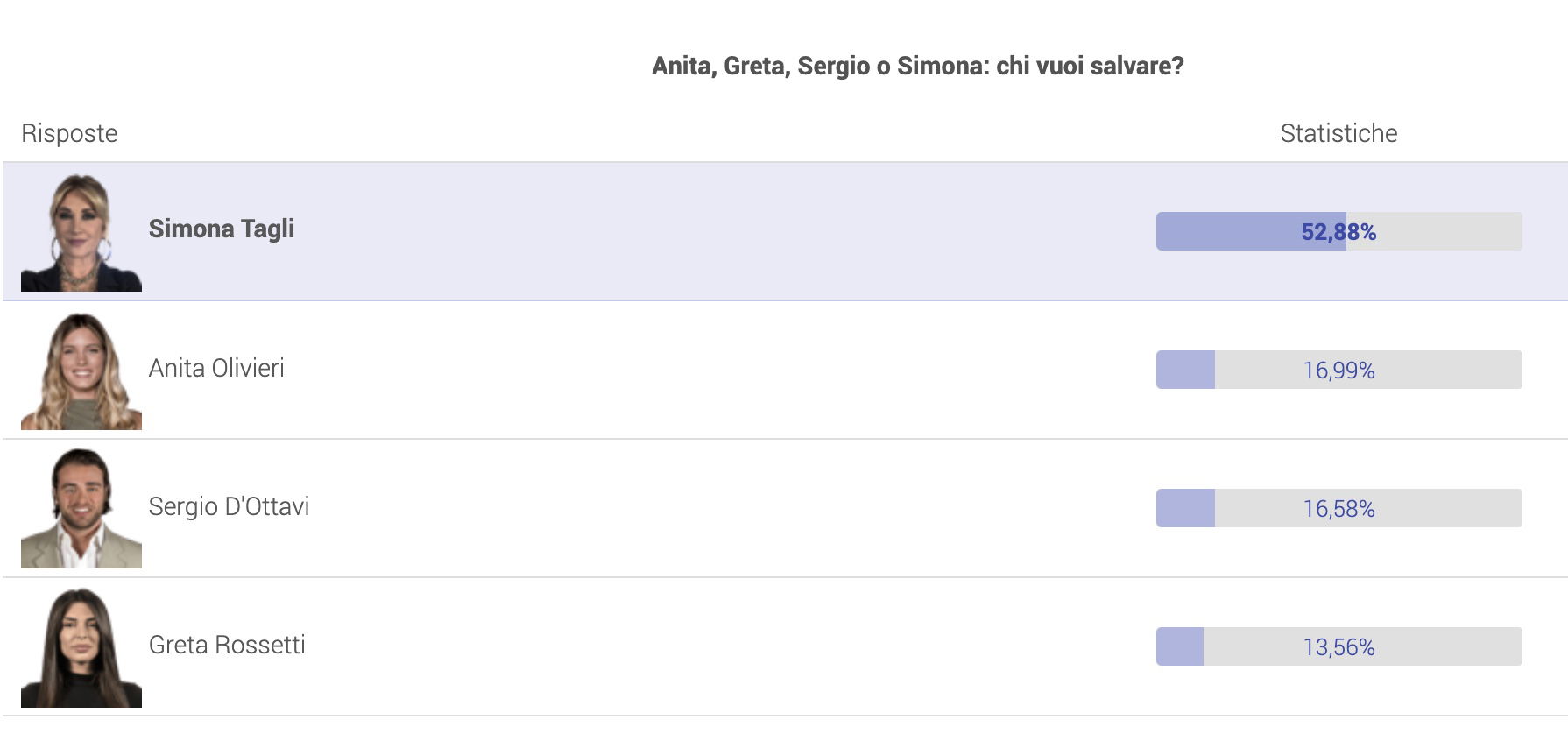Click the Risposte column header

pyautogui.click(x=69, y=133)
